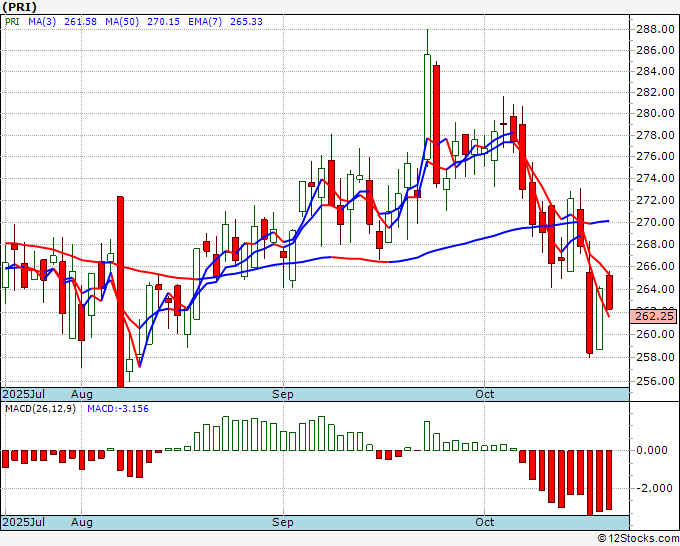
Task: Click the 282.00 price axis label
Action: point(655,92)
